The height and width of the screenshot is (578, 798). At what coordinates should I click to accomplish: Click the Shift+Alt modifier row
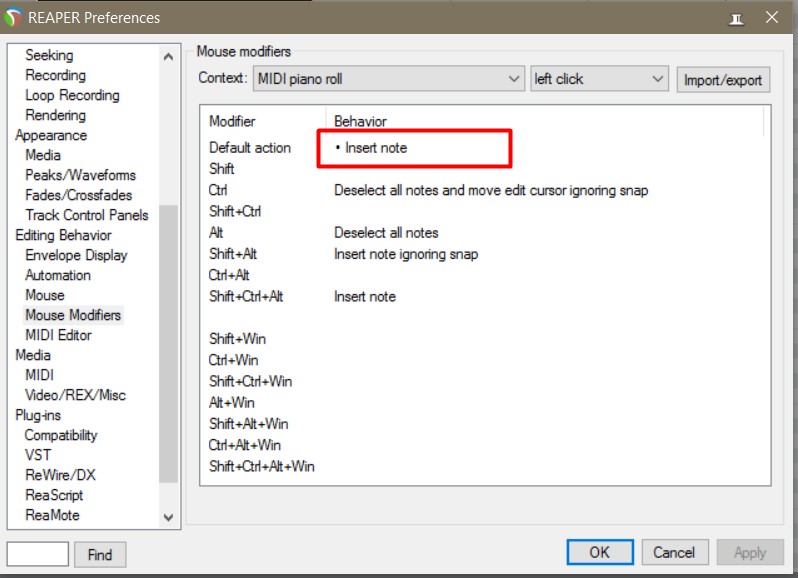pos(233,254)
